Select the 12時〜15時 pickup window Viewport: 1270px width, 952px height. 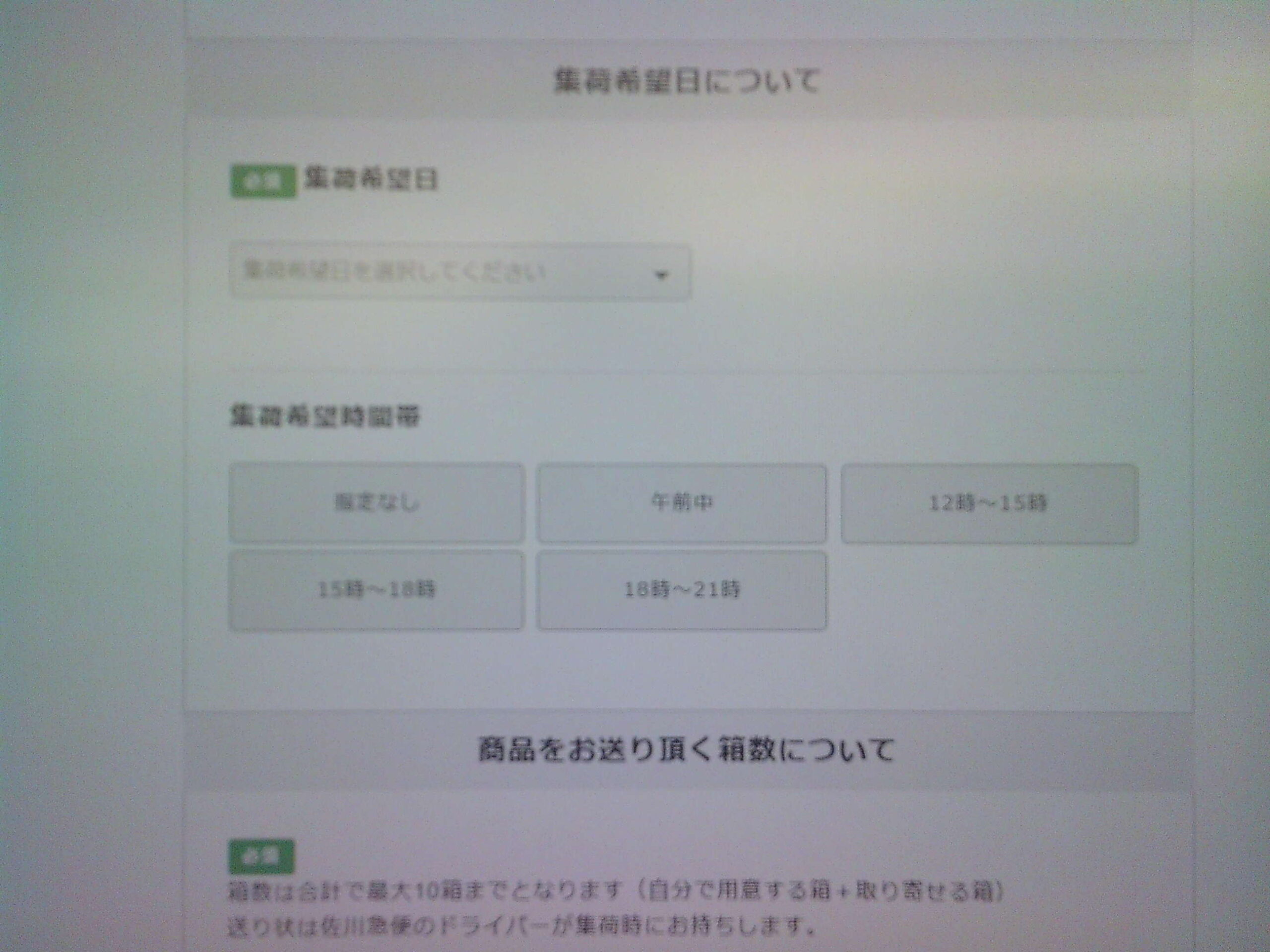point(988,502)
